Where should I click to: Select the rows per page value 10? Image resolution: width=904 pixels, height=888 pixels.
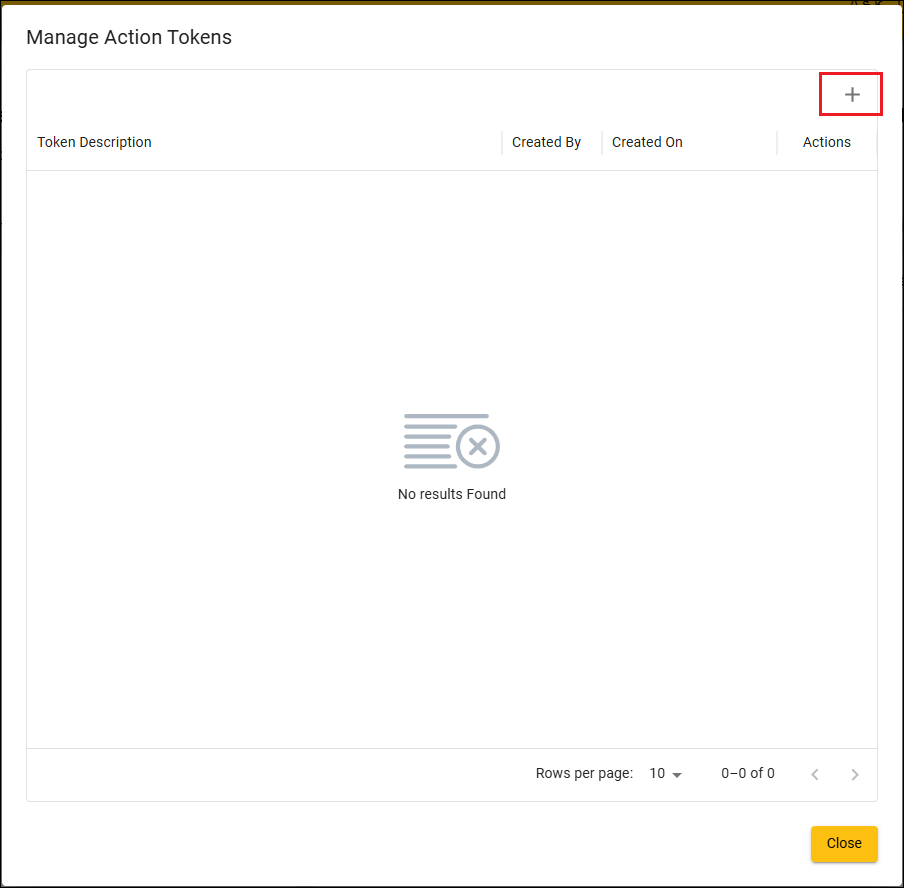coord(657,773)
